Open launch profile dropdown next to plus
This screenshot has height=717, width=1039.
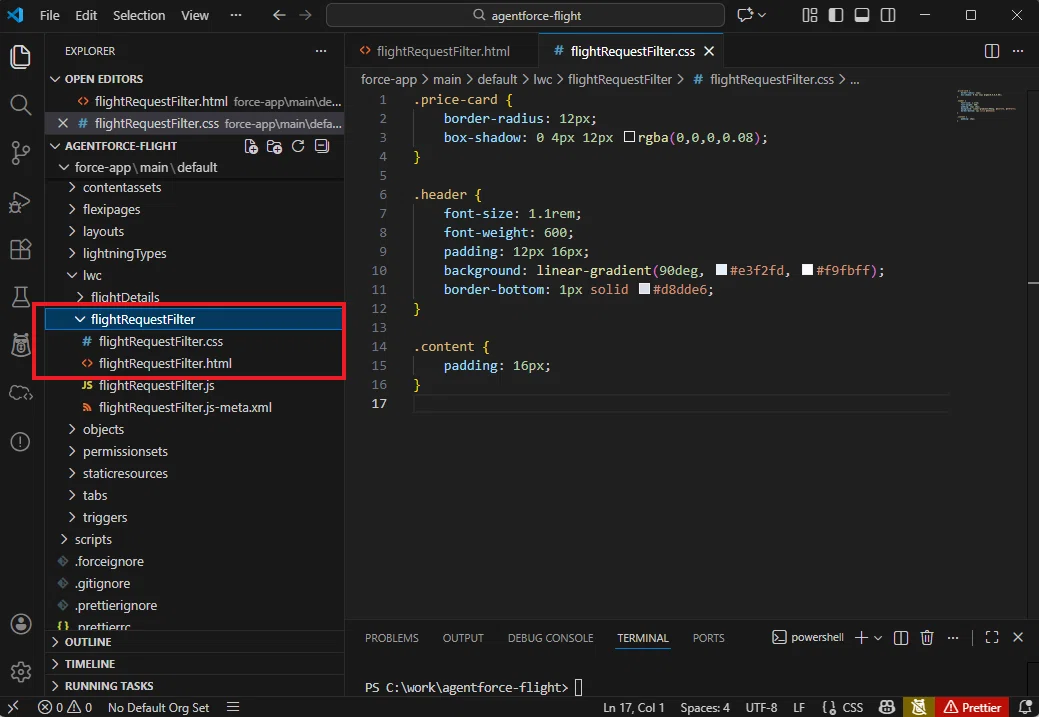(x=878, y=637)
